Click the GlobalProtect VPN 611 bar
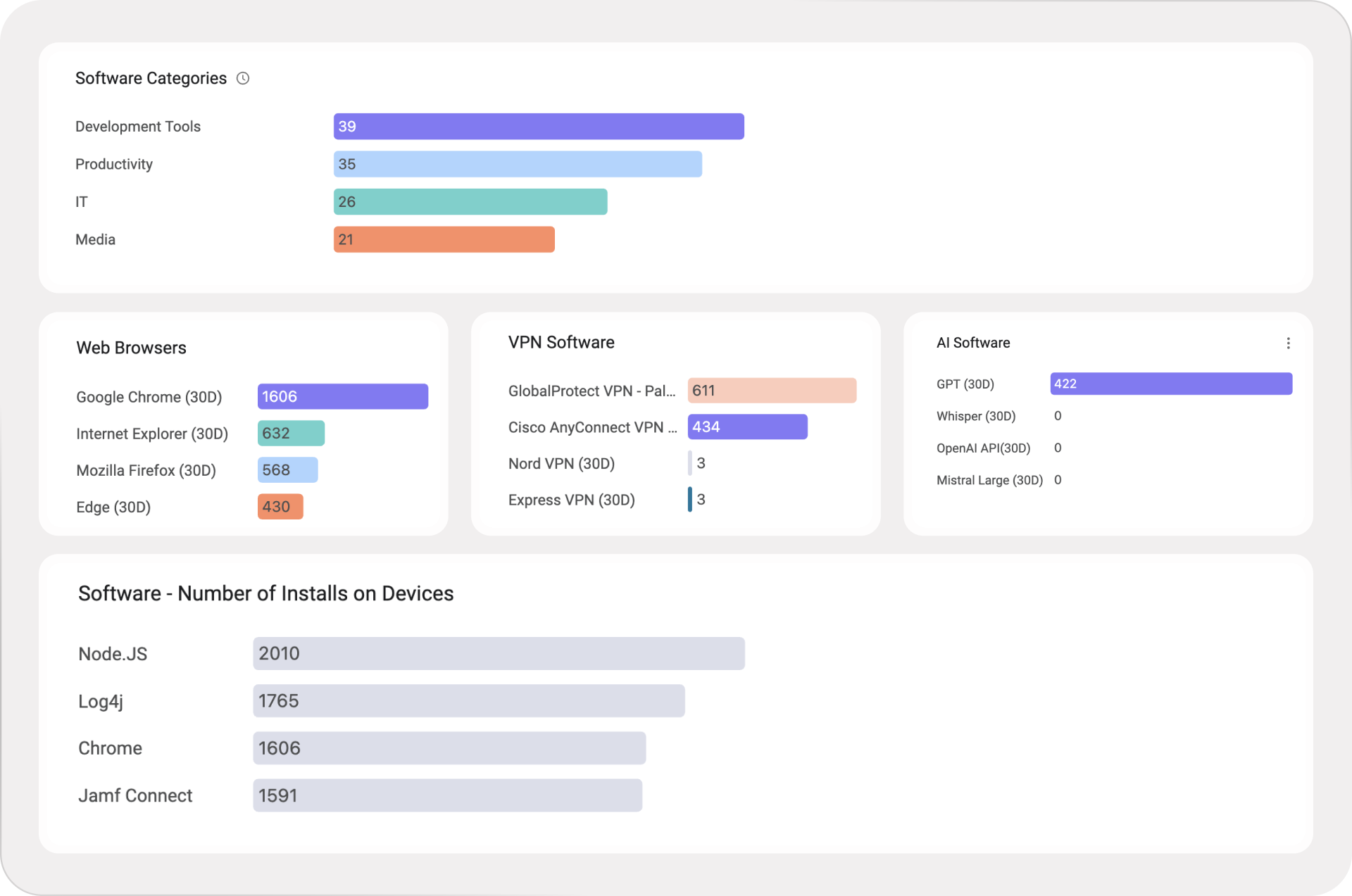This screenshot has width=1352, height=896. point(772,391)
